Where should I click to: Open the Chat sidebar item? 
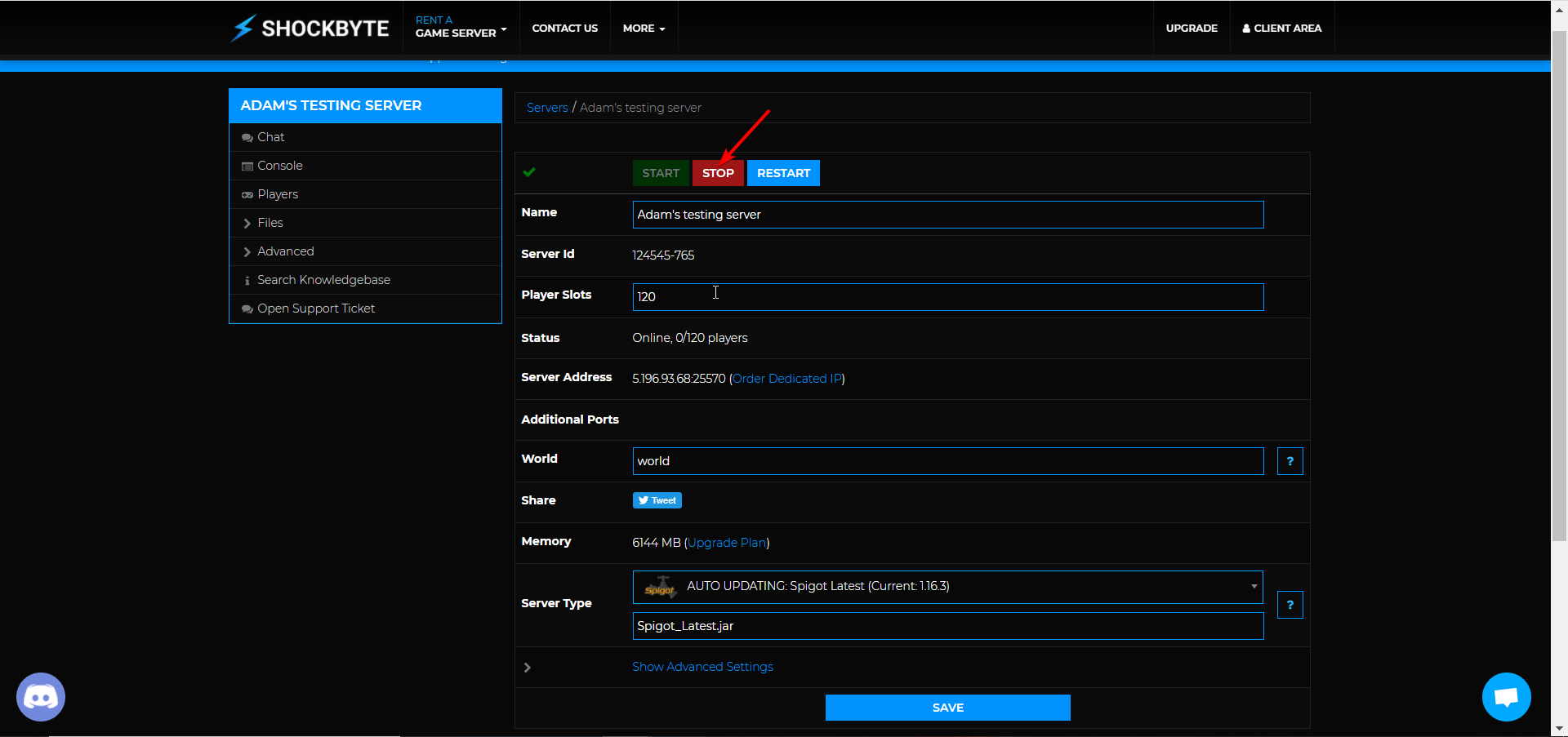point(365,137)
